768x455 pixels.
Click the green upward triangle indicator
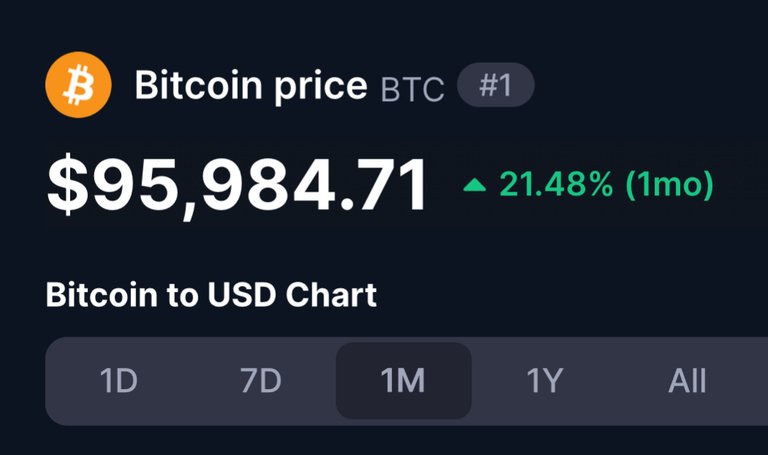click(x=475, y=185)
